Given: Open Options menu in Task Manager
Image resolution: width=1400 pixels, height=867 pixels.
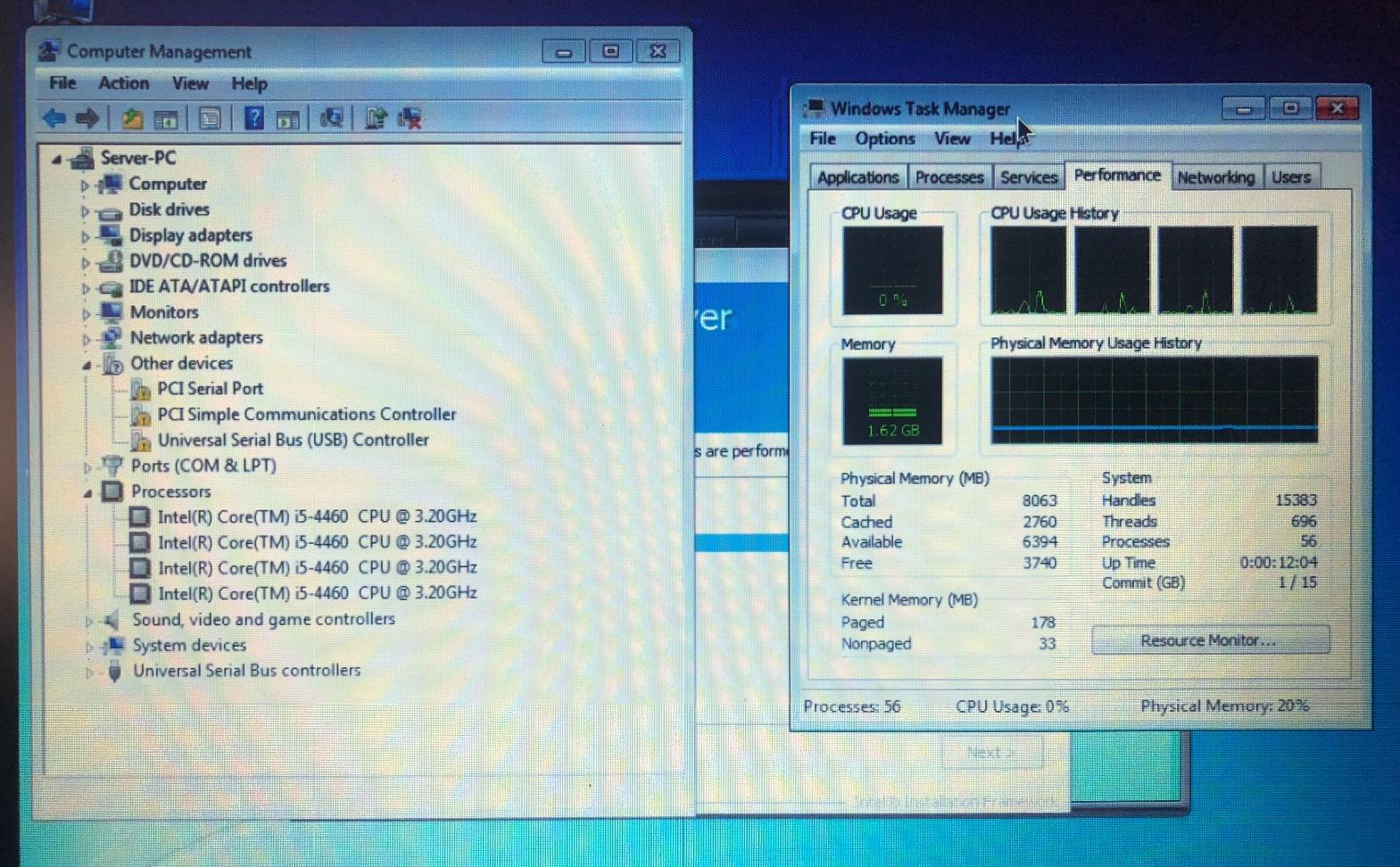Looking at the screenshot, I should [884, 139].
